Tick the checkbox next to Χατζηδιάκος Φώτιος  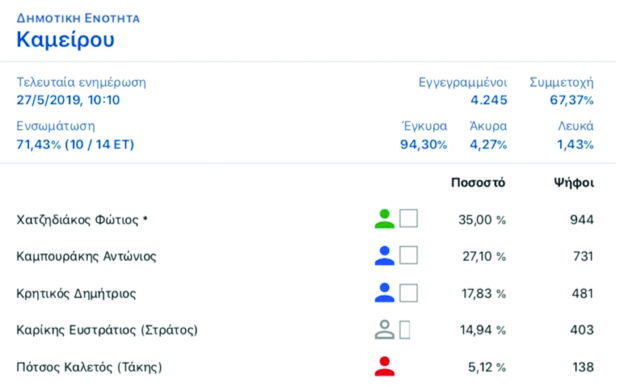tap(408, 218)
